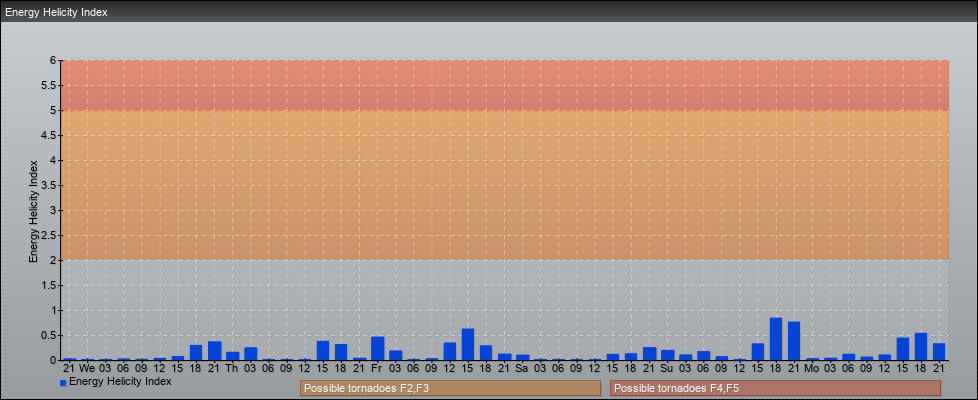Screen dimensions: 978x400
Task: Click the bar above the 'Su' label
Action: pos(667,355)
